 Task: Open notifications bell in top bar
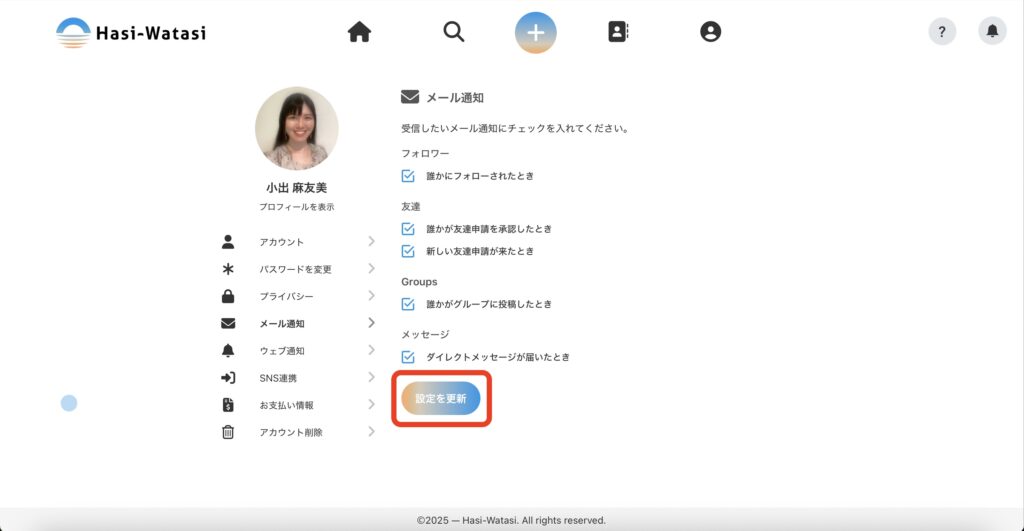[992, 31]
